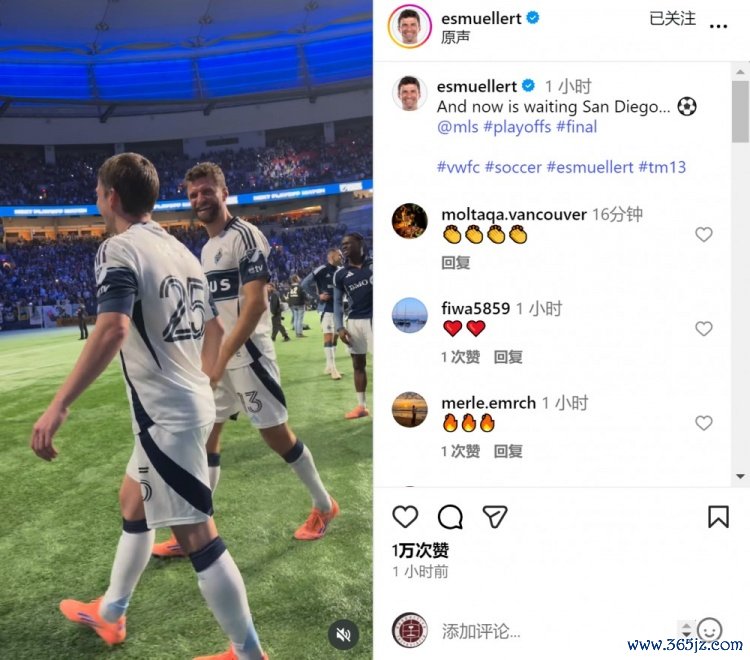Image resolution: width=750 pixels, height=660 pixels.
Task: Reply to moltaqa.vancouver's comment
Action: [x=455, y=263]
